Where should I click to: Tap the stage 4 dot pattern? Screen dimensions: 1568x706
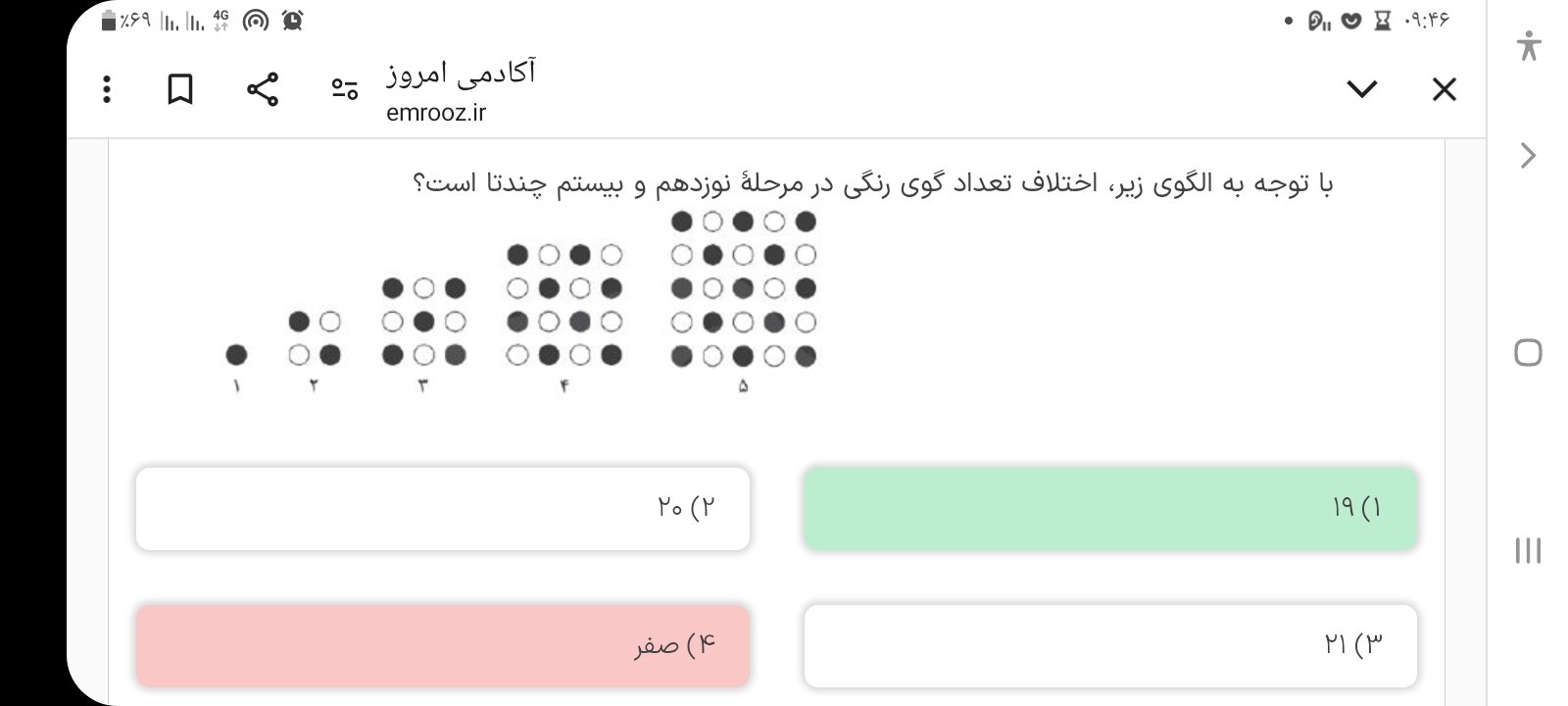564,305
